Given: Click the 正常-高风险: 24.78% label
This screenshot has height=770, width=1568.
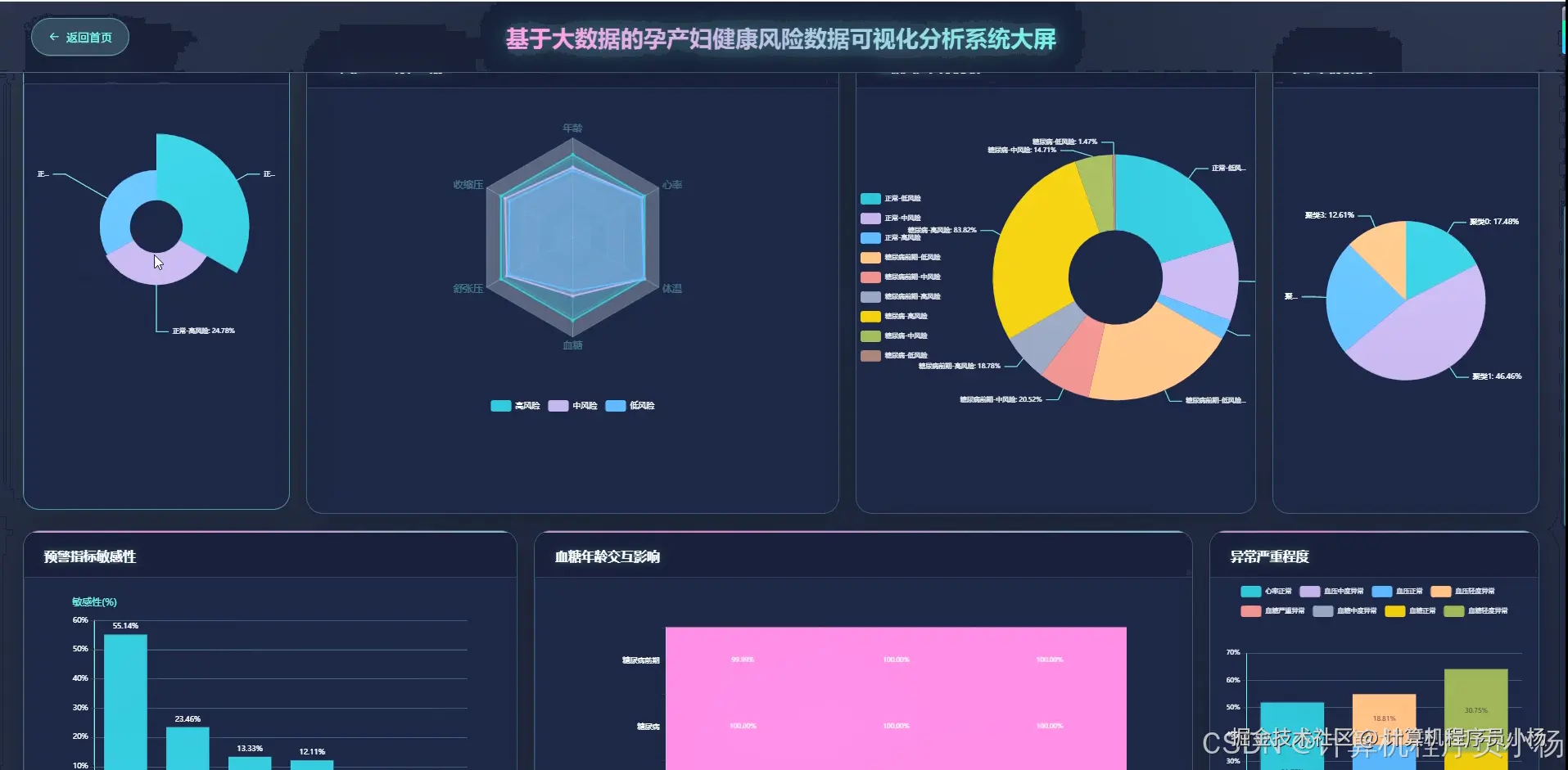Looking at the screenshot, I should tap(203, 331).
